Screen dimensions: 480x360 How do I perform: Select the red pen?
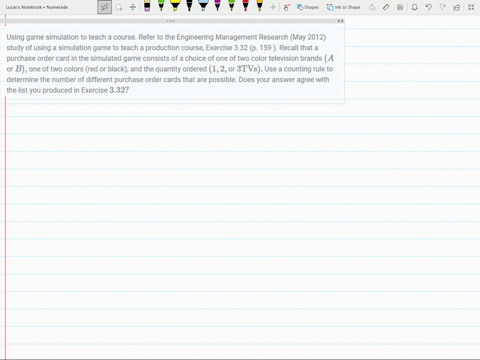tap(245, 6)
